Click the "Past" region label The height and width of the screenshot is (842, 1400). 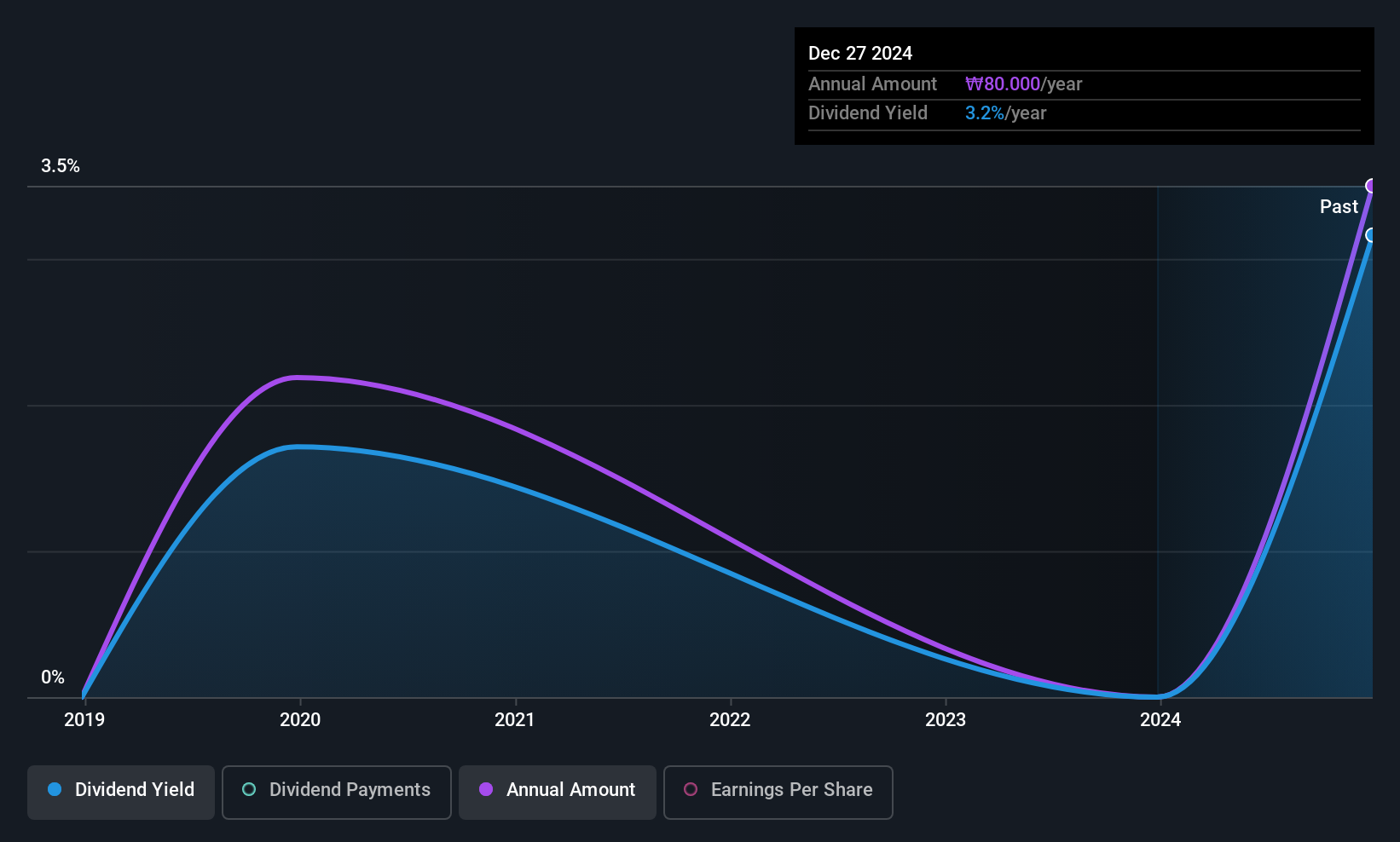1339,207
